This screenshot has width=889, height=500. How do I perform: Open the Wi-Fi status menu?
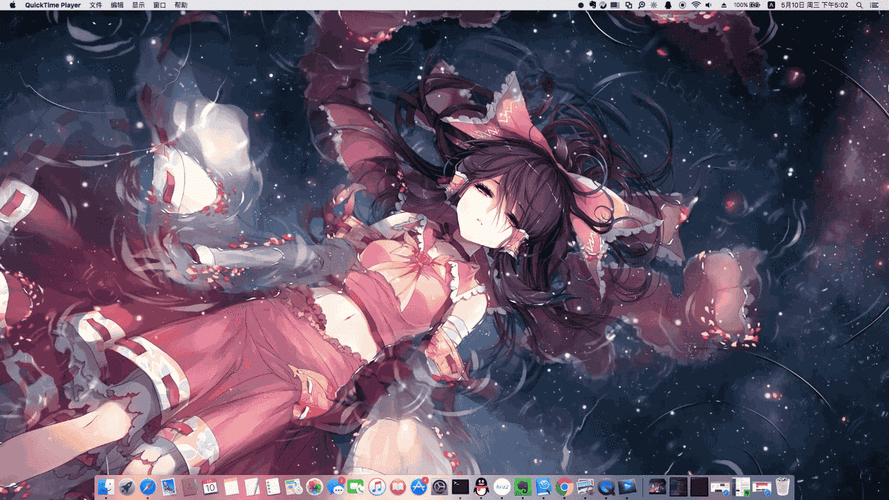pos(696,5)
